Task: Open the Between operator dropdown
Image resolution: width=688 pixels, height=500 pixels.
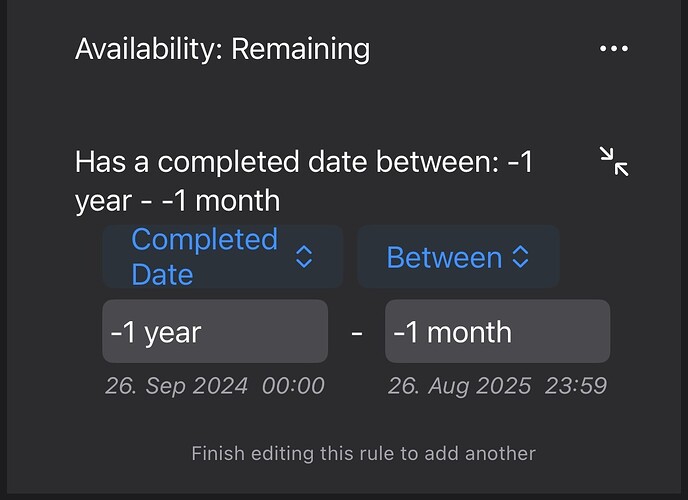Action: tap(457, 257)
